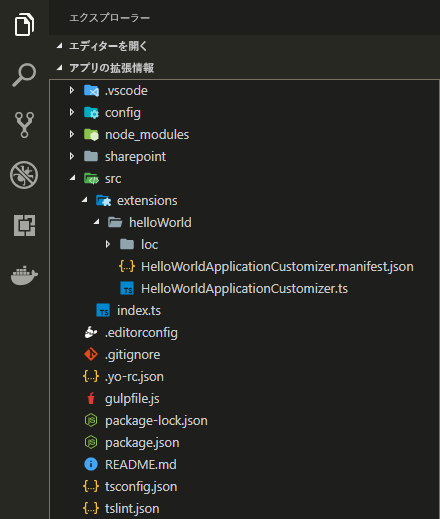Image resolution: width=440 pixels, height=519 pixels.
Task: Select the loc folder label
Action: tap(149, 244)
